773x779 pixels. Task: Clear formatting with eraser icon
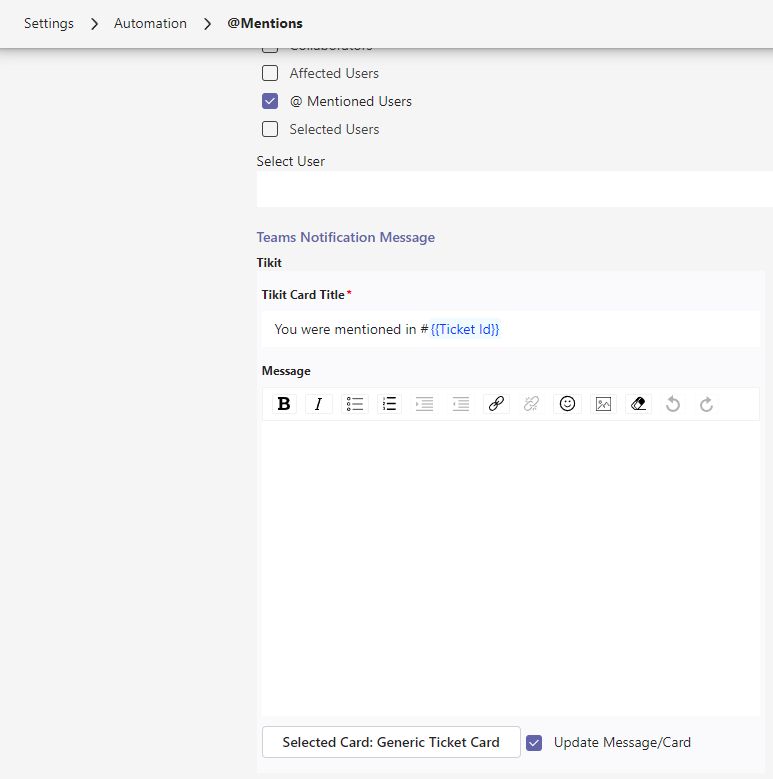(x=638, y=404)
